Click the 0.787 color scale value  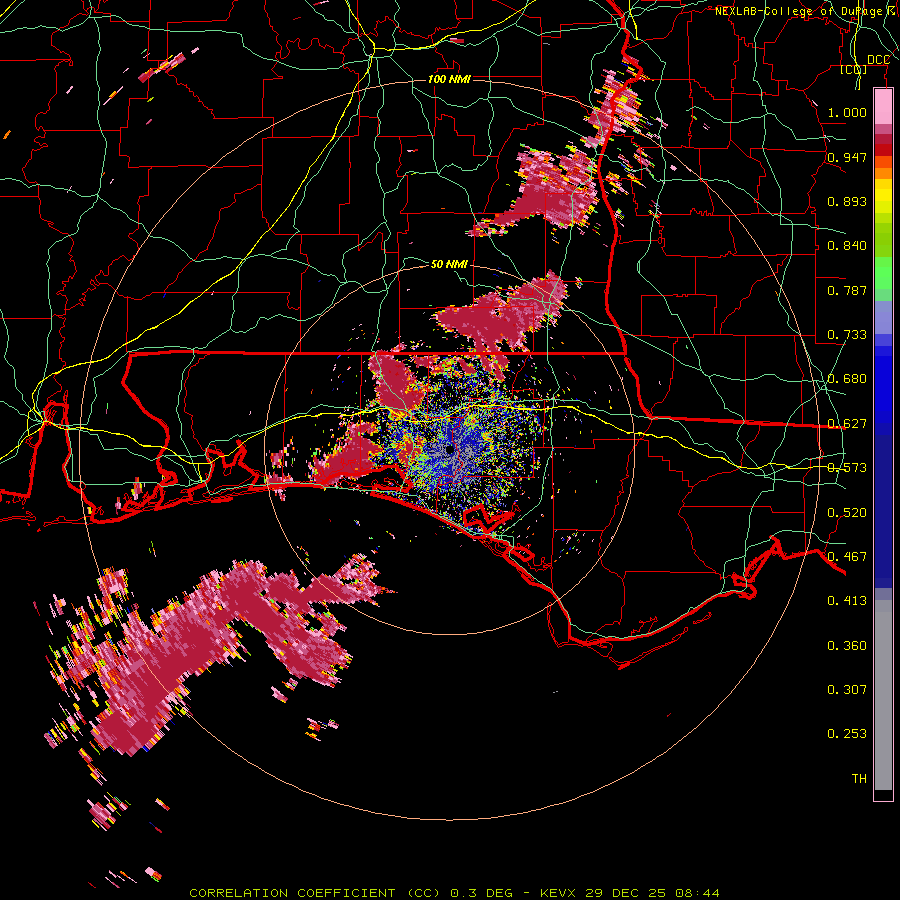pyautogui.click(x=847, y=290)
